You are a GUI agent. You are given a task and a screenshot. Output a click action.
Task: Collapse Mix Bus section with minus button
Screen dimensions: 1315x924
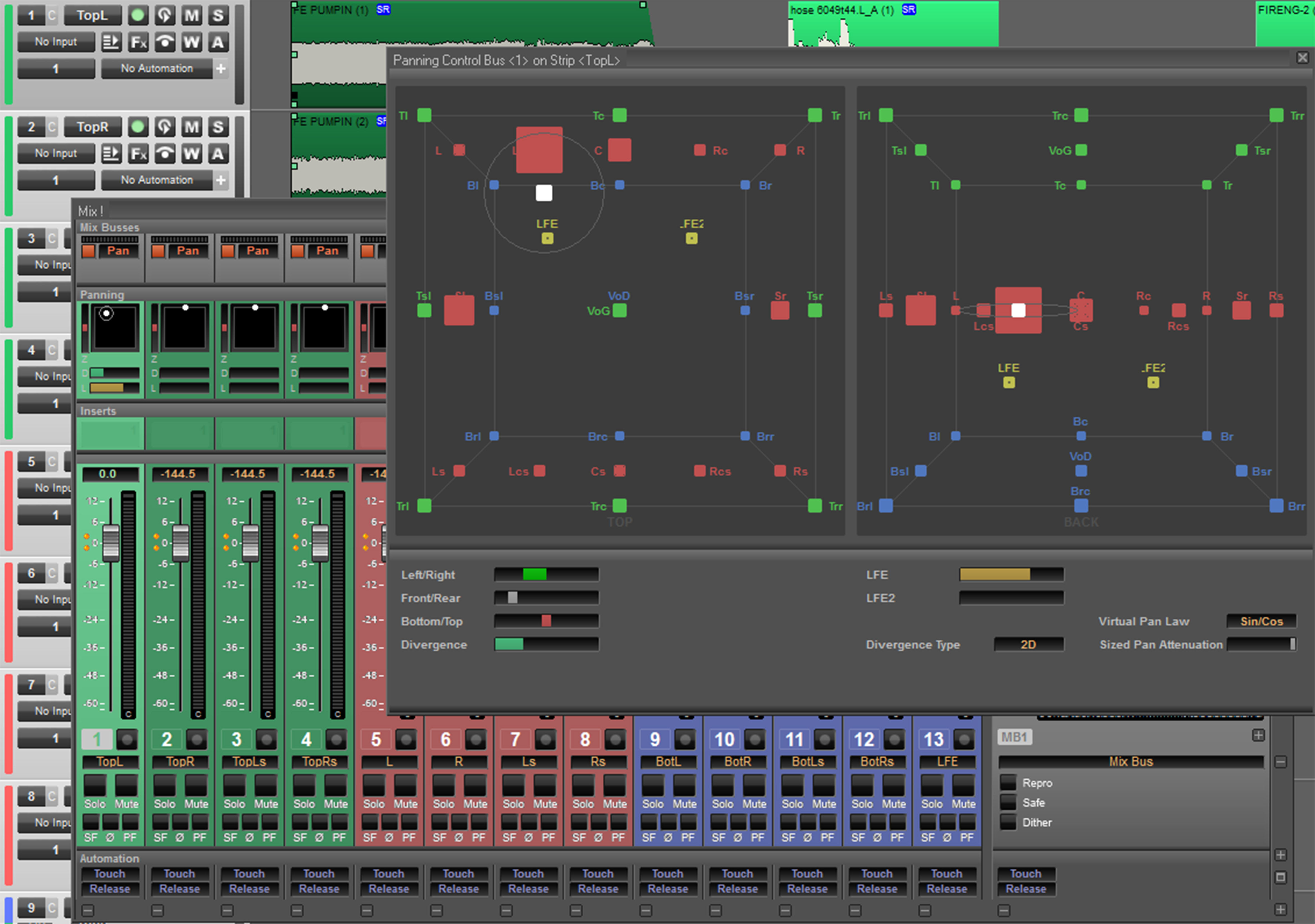click(x=1281, y=762)
